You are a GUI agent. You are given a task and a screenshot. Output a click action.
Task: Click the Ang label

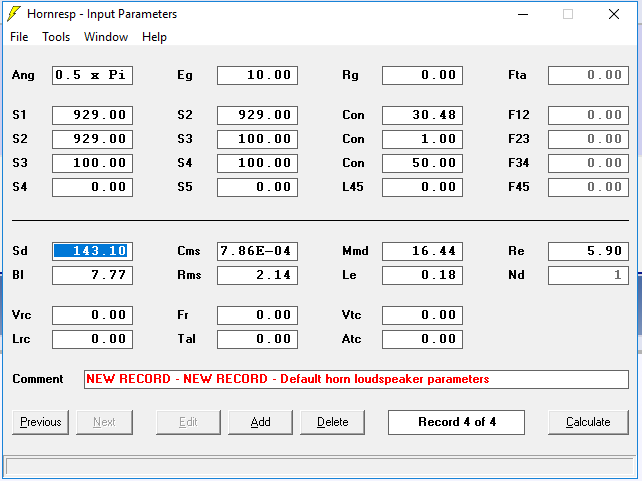(23, 75)
